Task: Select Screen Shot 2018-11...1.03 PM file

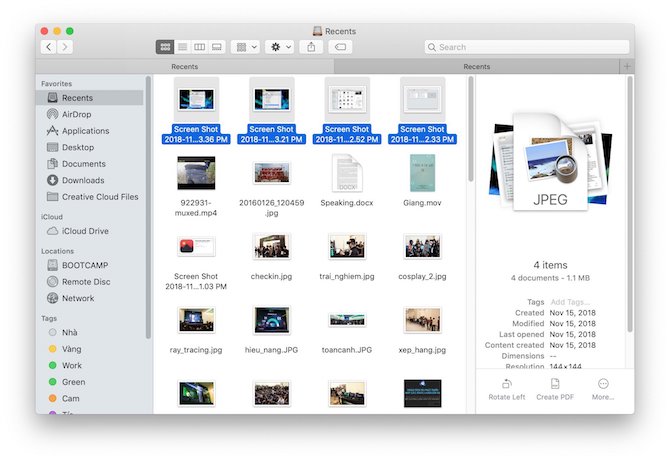Action: 196,262
